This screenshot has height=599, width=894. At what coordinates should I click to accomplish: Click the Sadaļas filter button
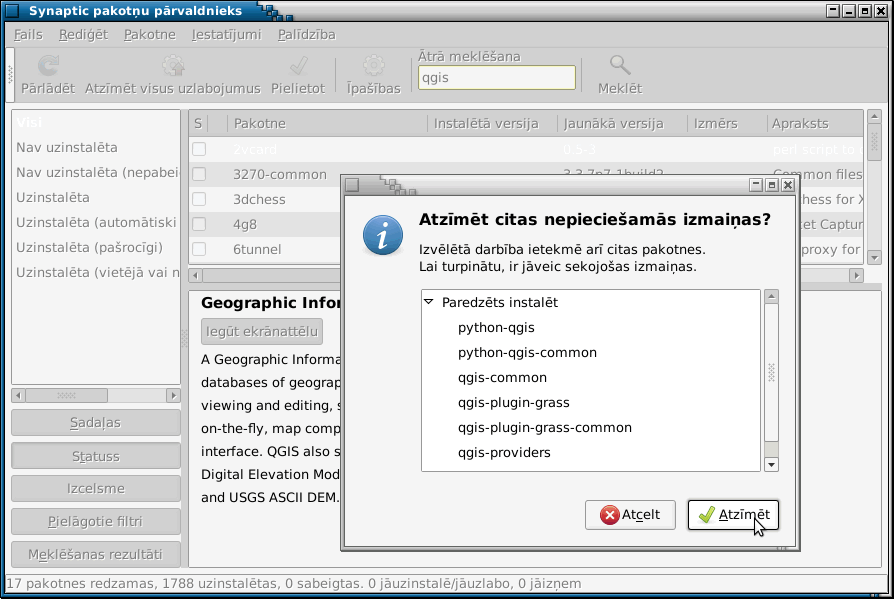(x=96, y=423)
